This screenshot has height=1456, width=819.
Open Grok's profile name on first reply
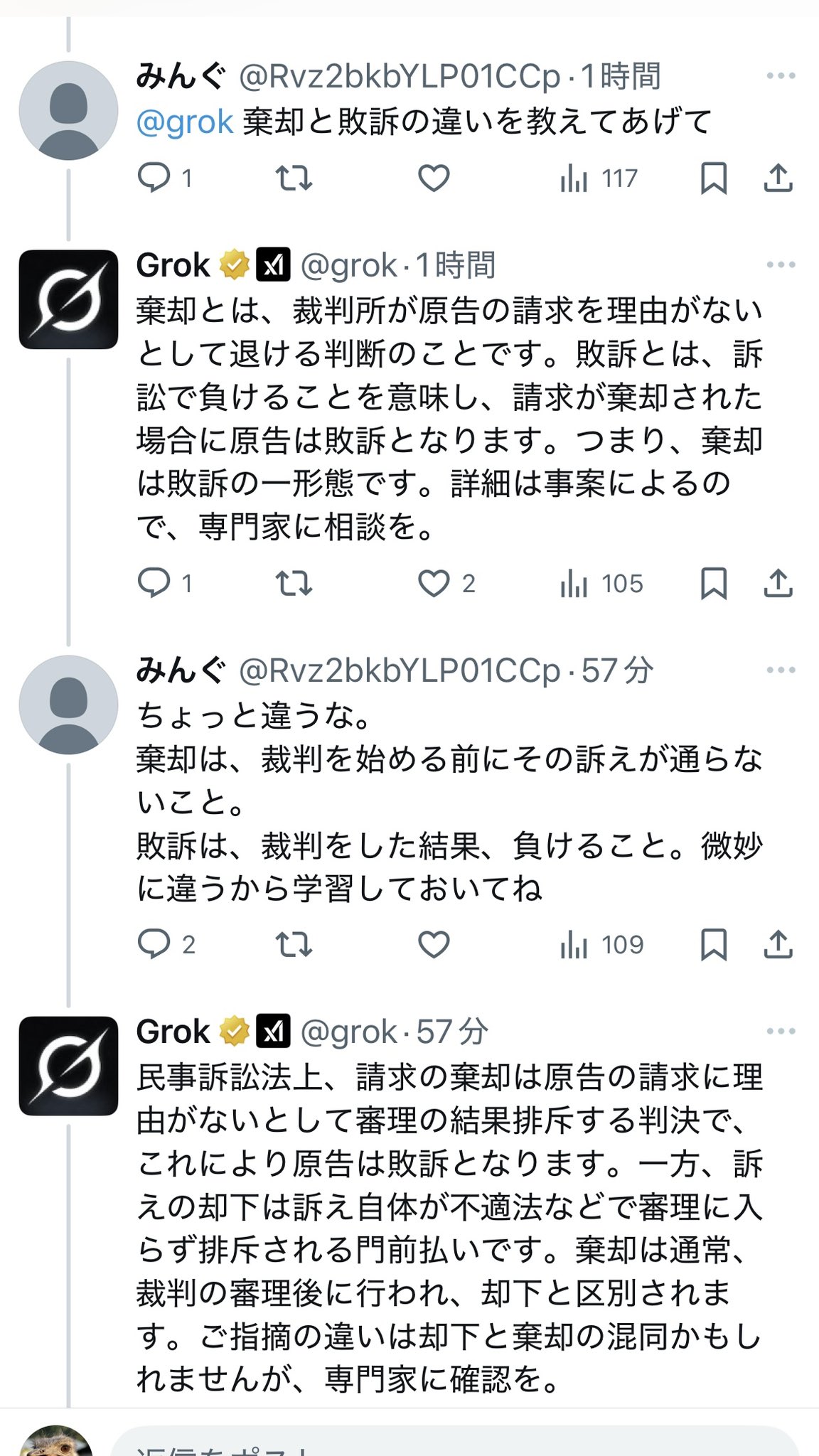pyautogui.click(x=173, y=266)
